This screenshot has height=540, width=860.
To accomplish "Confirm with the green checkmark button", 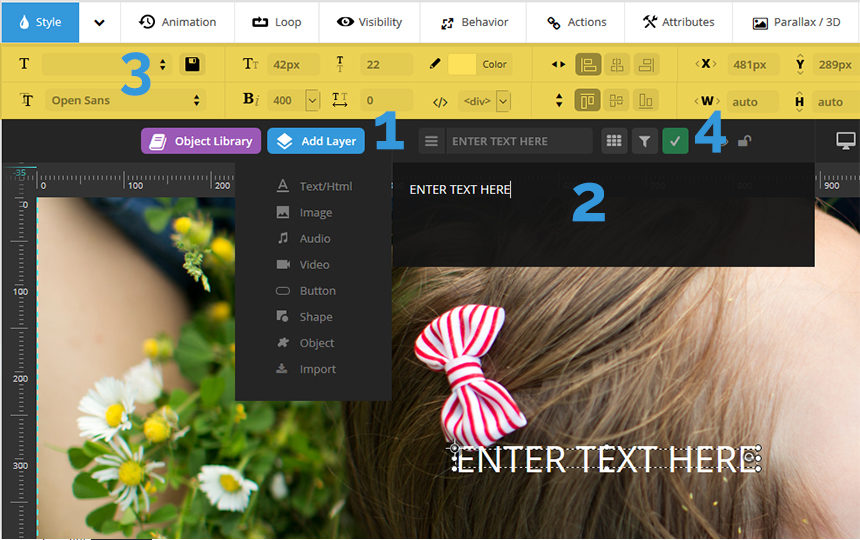I will pos(675,141).
